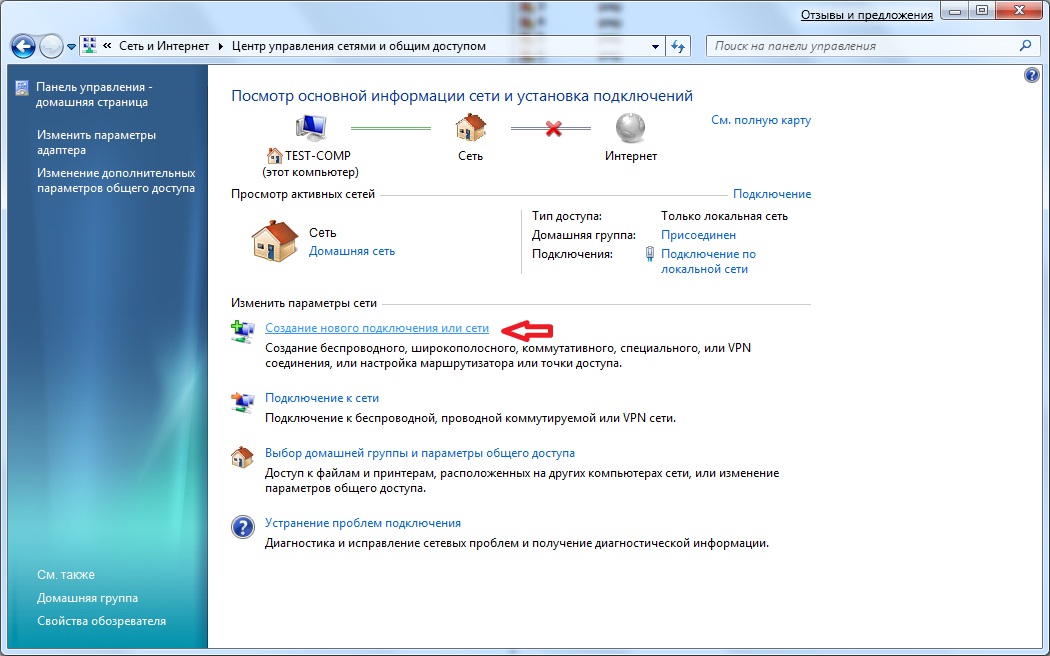Open the address bar history dropdown
Image resolution: width=1050 pixels, height=656 pixels.
(x=655, y=47)
